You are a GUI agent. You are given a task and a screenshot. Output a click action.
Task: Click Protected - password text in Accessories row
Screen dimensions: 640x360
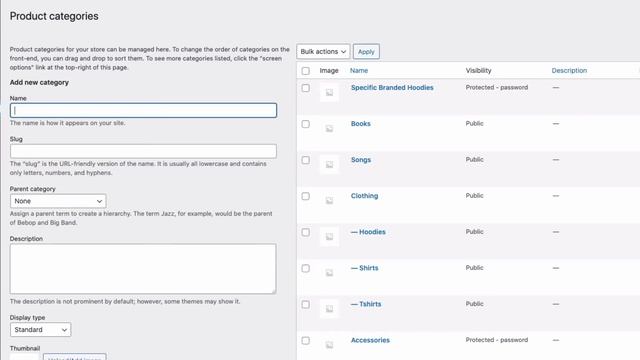497,340
